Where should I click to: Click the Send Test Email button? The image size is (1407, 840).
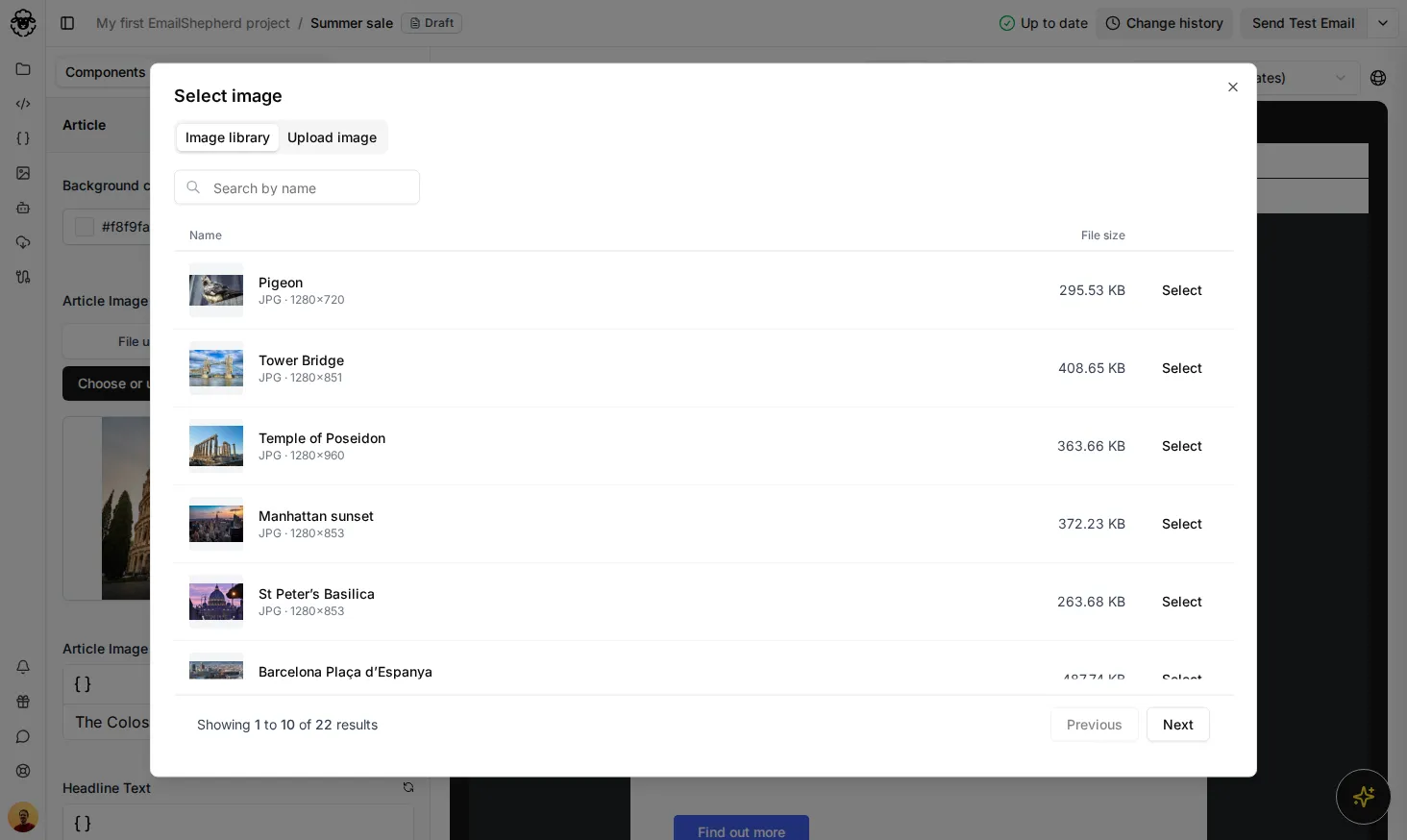(1303, 23)
